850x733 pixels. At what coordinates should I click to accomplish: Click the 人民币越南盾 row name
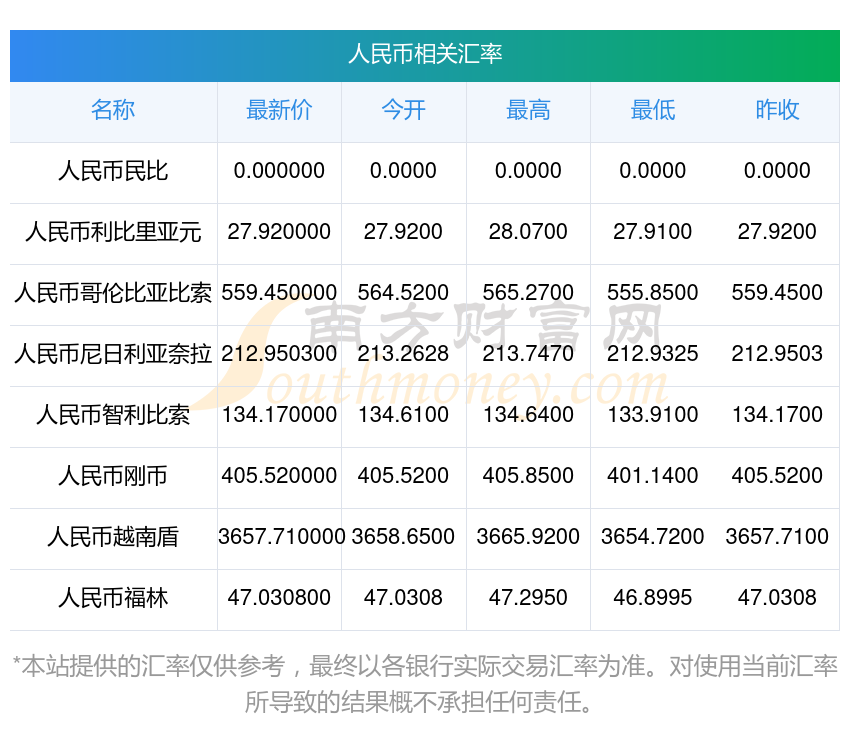click(x=113, y=537)
